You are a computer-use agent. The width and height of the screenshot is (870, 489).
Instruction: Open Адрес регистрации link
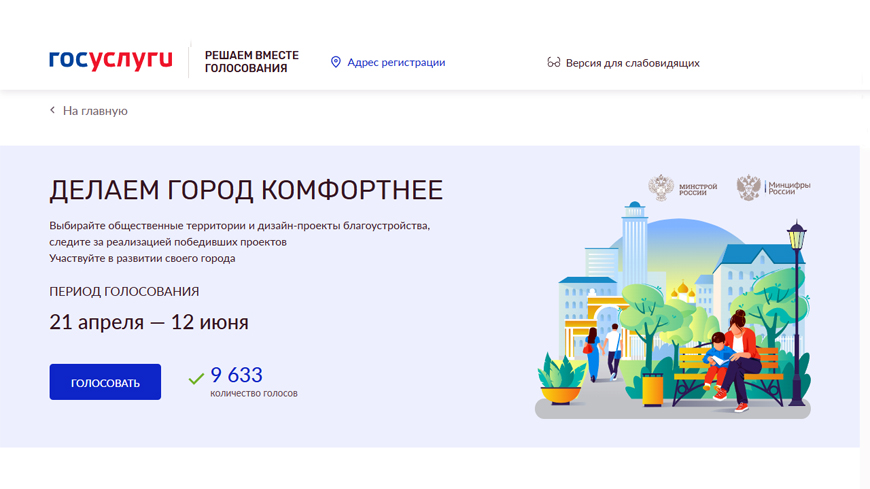point(396,62)
